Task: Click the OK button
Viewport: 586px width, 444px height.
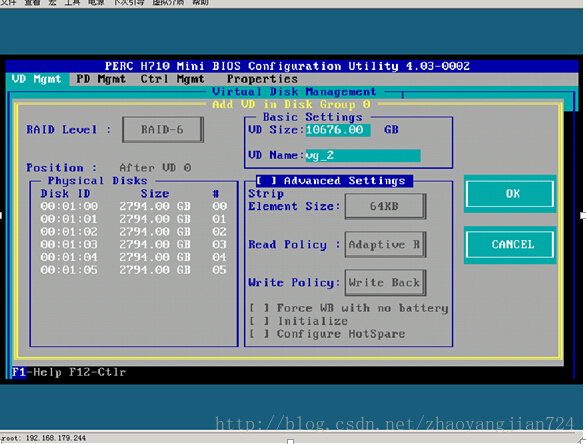Action: (x=510, y=194)
